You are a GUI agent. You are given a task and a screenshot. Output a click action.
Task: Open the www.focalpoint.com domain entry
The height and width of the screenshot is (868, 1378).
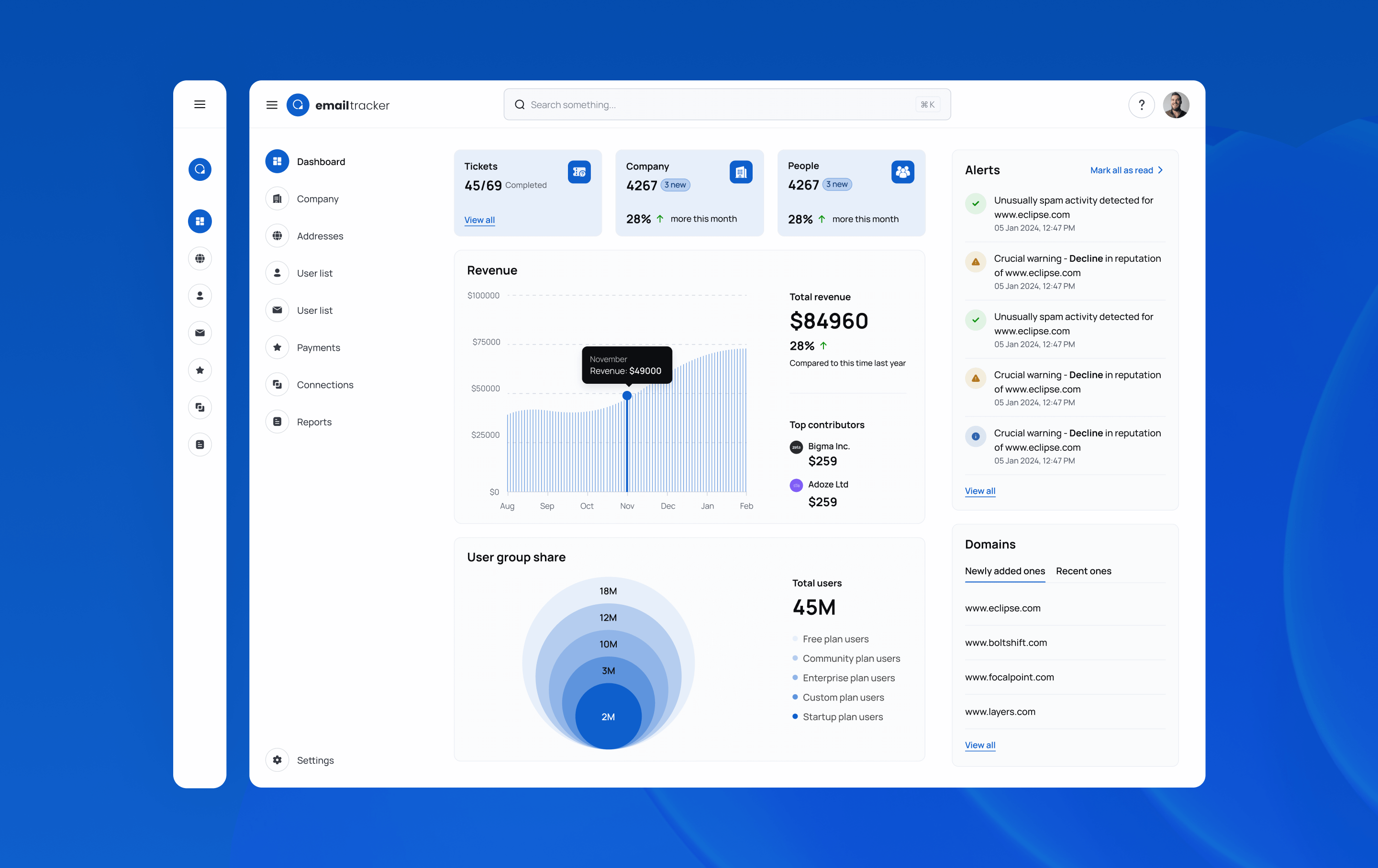pyautogui.click(x=1009, y=677)
